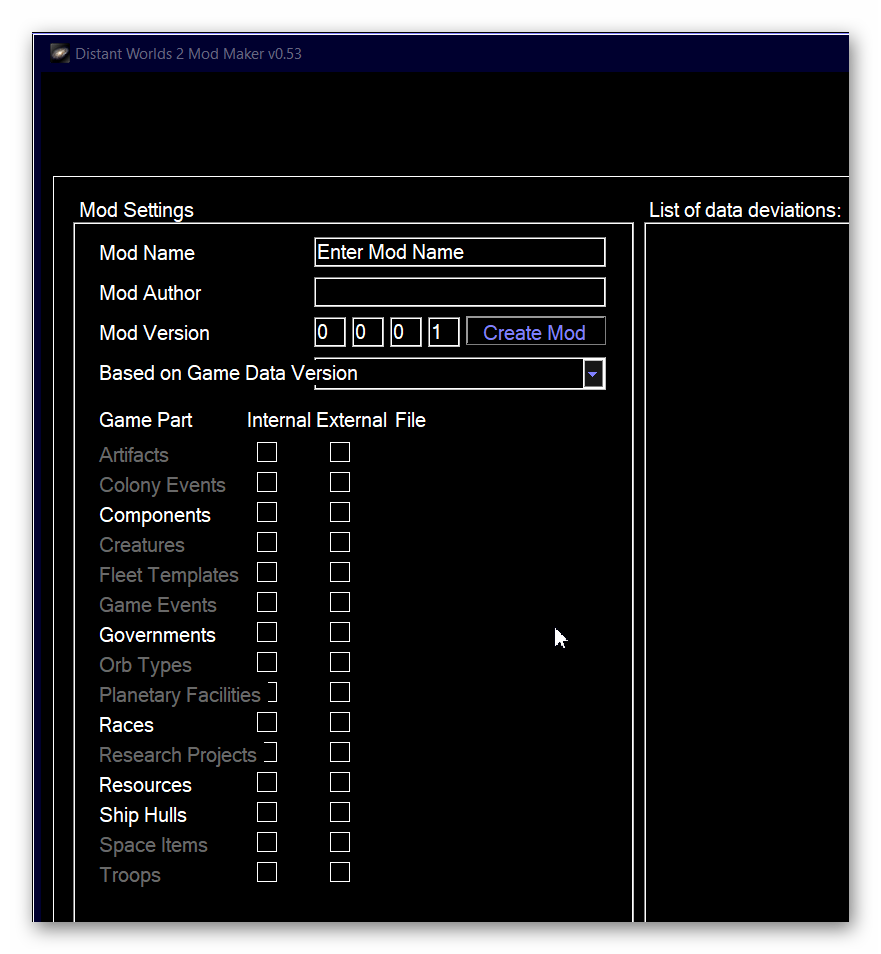Enable Internal checkbox for Planetary Facilities
The height and width of the screenshot is (954, 881).
[x=271, y=692]
